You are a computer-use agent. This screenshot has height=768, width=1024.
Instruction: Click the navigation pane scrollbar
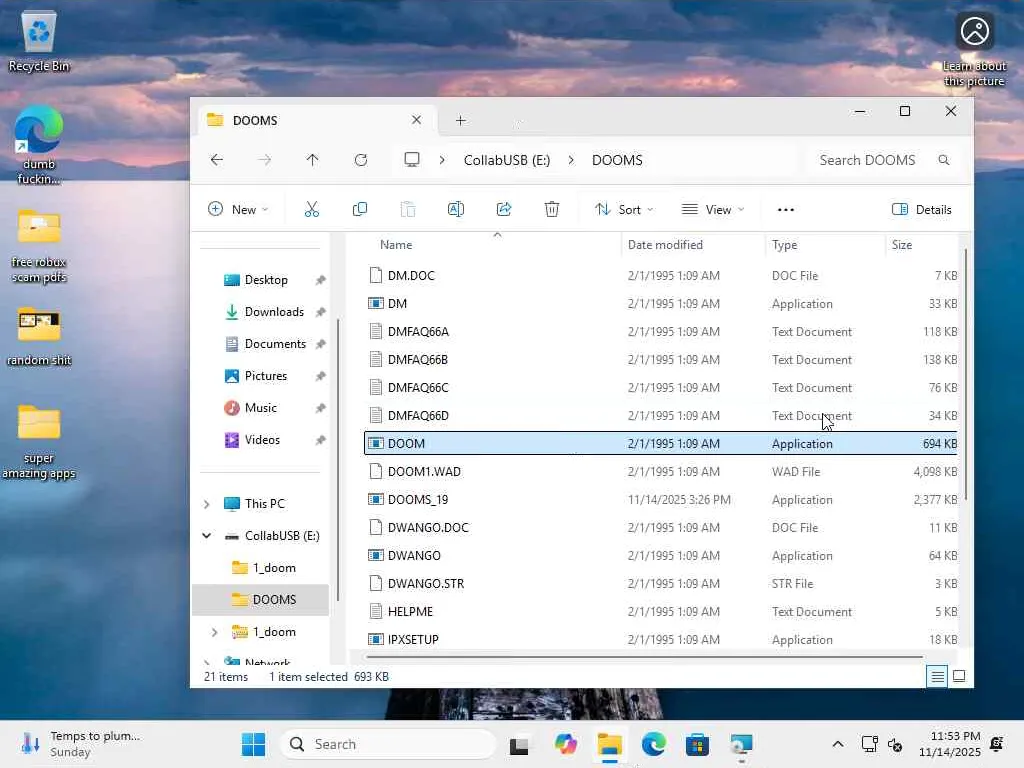pyautogui.click(x=338, y=460)
